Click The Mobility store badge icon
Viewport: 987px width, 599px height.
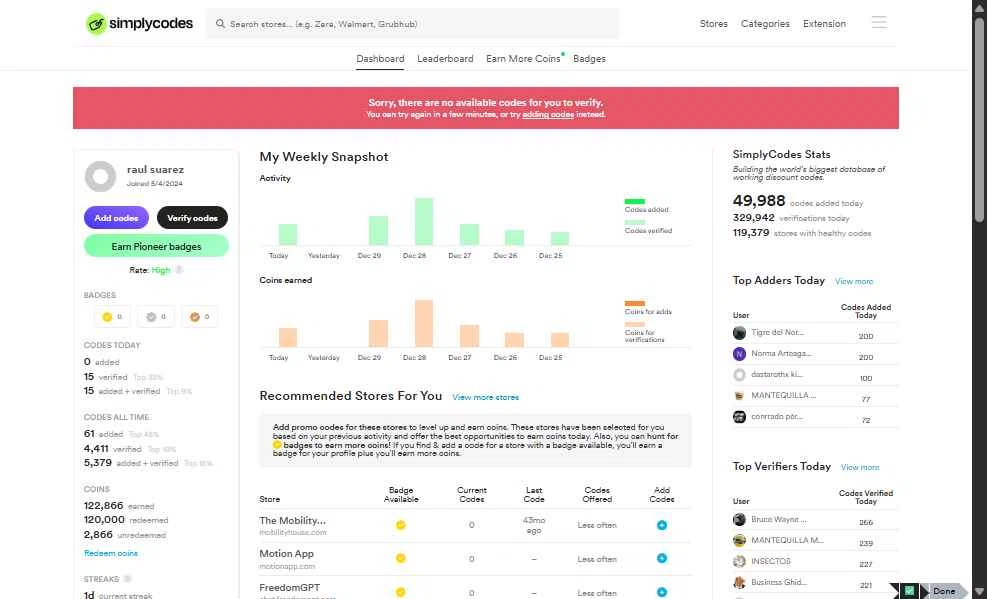[x=400, y=525]
